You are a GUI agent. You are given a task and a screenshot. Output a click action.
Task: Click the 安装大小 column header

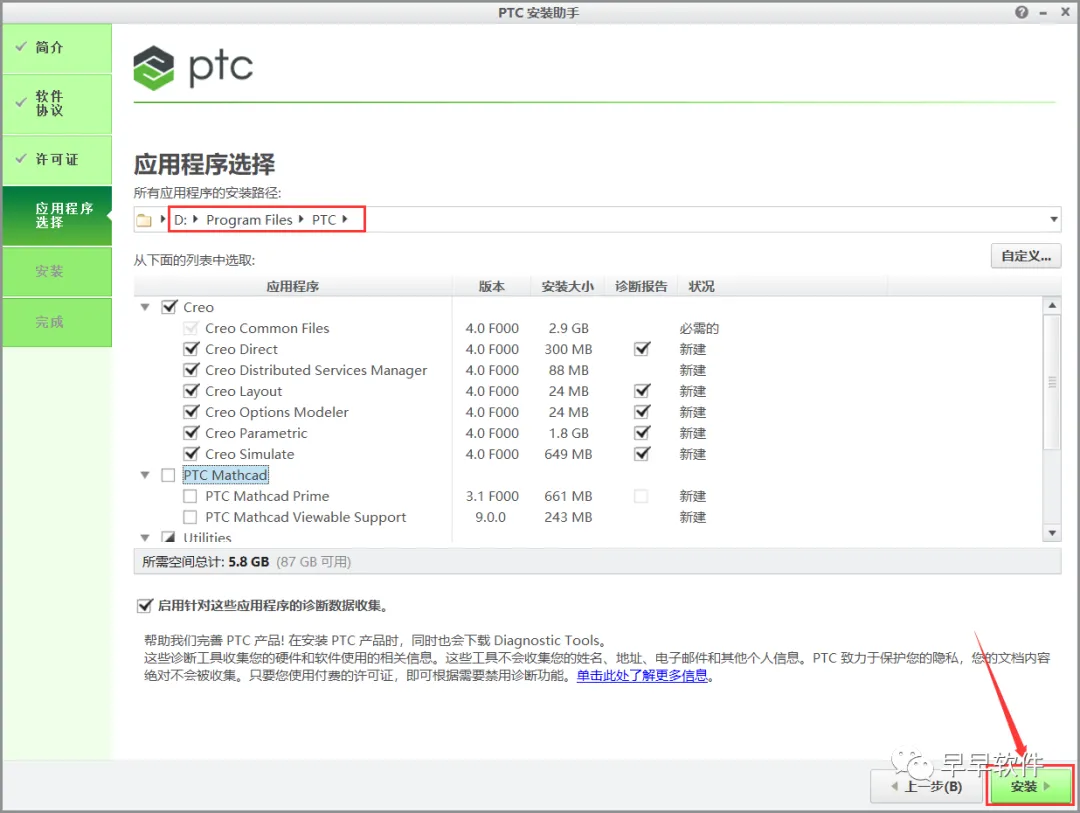[568, 287]
